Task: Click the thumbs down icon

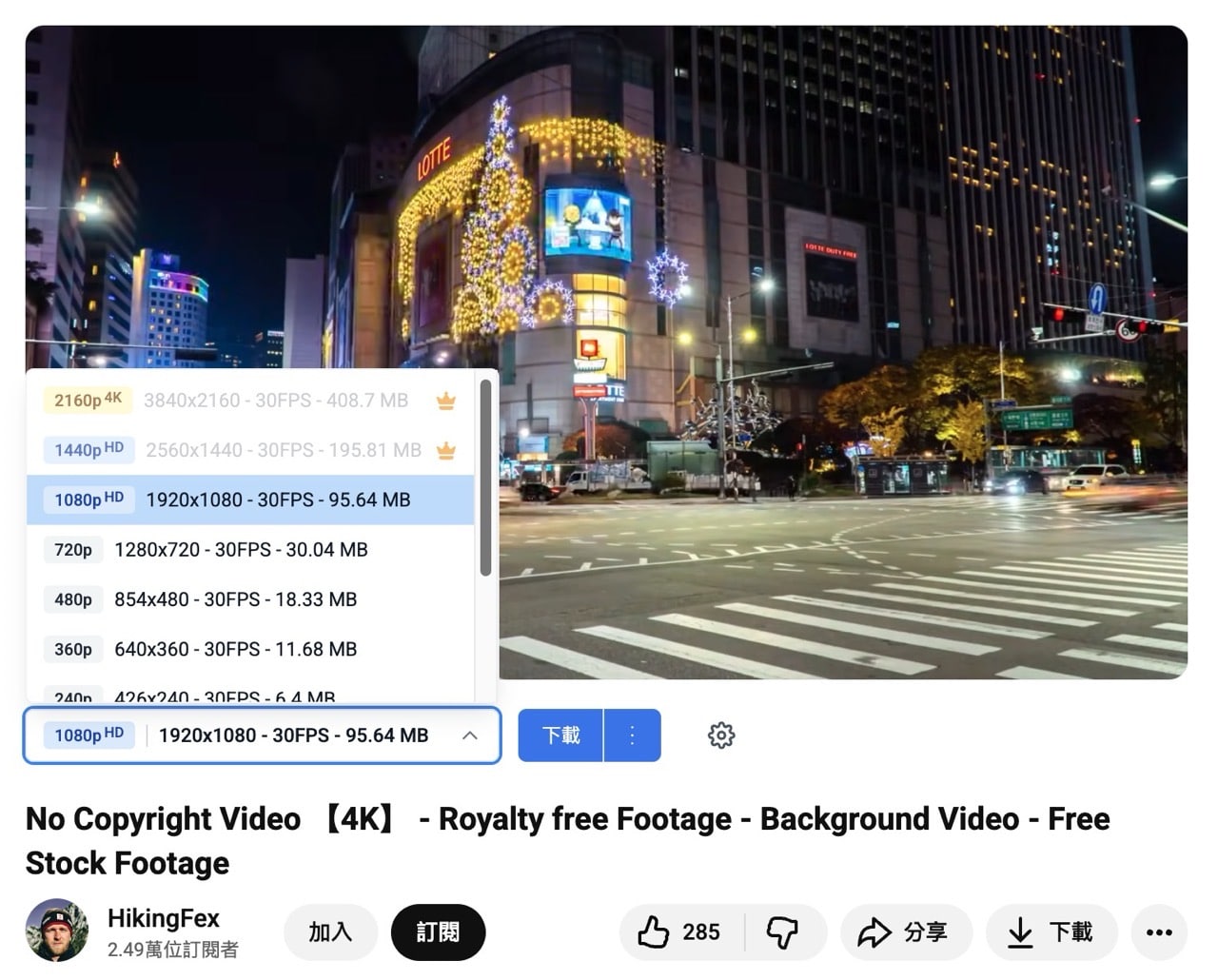Action: click(783, 934)
